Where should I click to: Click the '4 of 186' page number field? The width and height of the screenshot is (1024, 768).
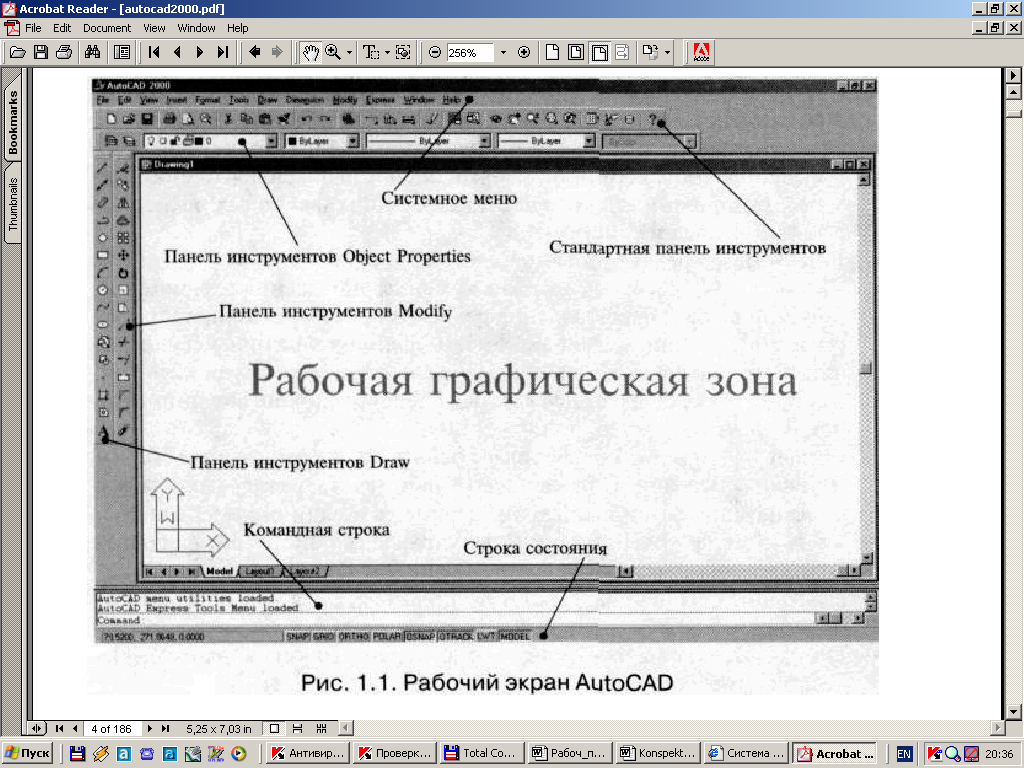pyautogui.click(x=112, y=729)
